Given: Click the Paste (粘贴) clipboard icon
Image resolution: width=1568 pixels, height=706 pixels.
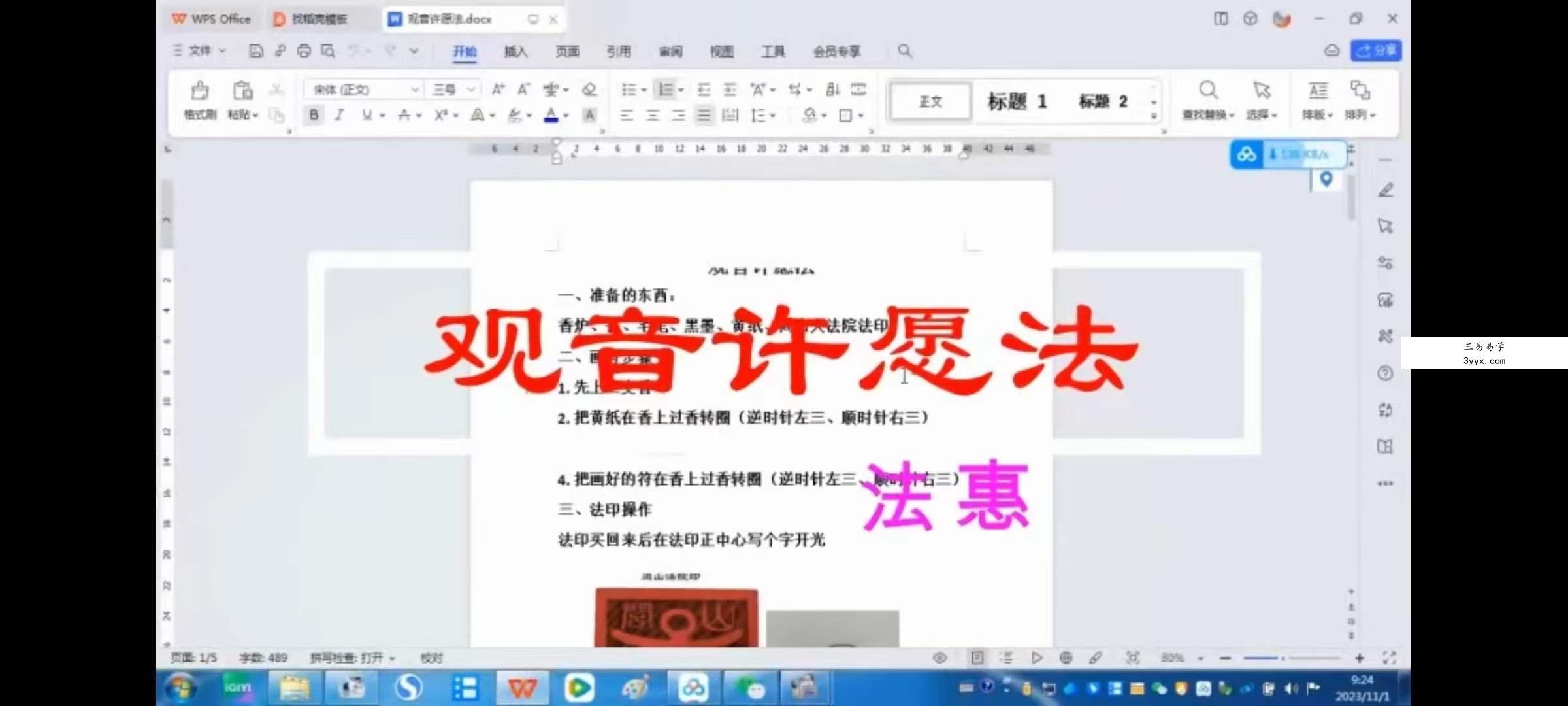Looking at the screenshot, I should (x=242, y=91).
